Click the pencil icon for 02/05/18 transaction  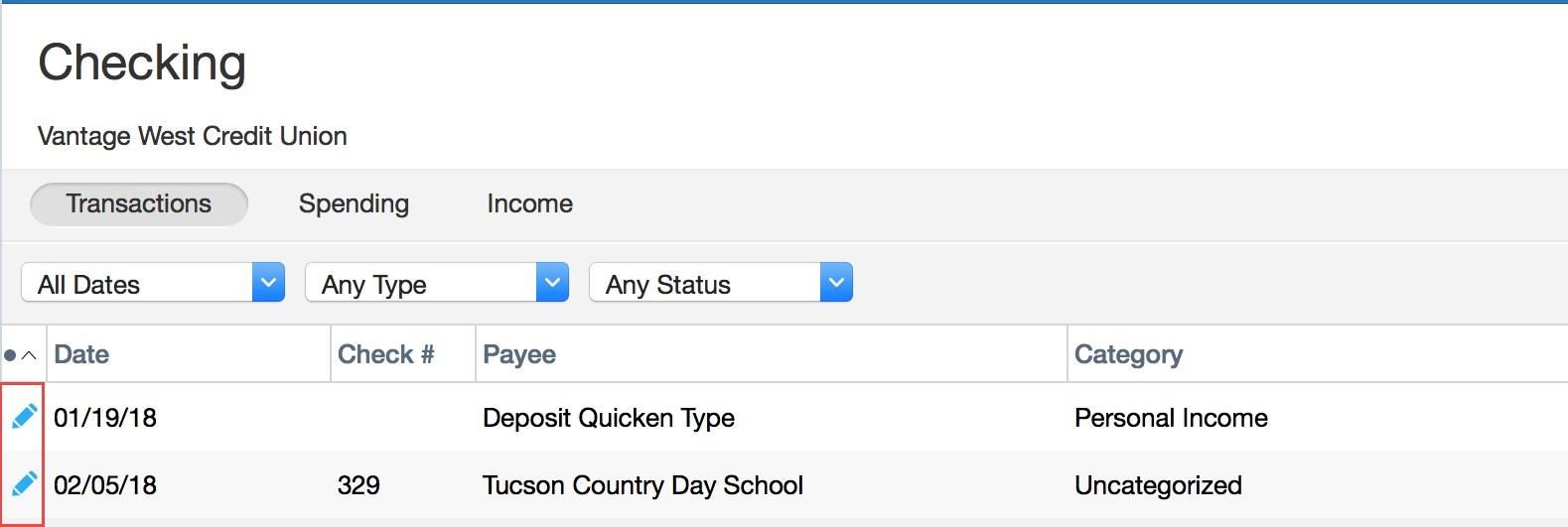(x=24, y=484)
